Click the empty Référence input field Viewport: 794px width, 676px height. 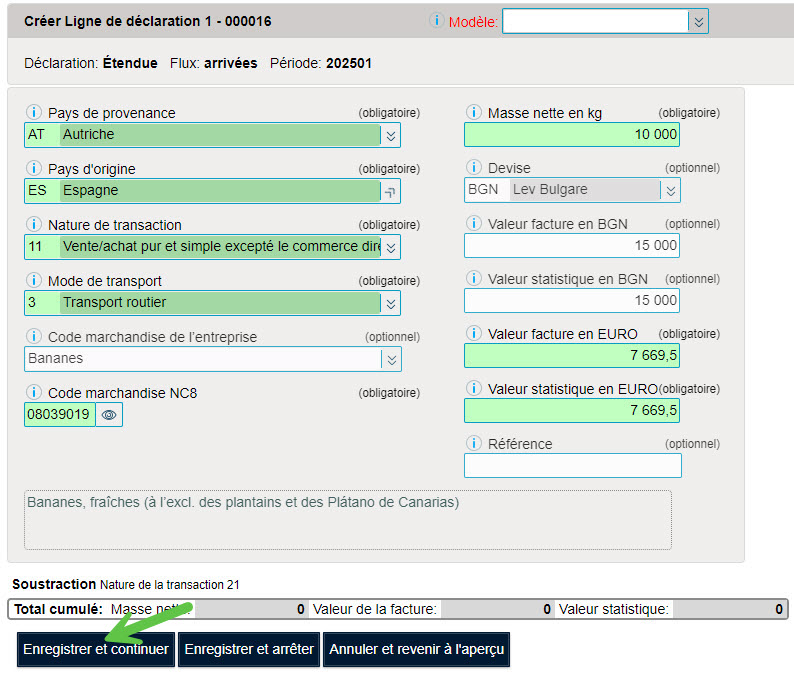[x=573, y=465]
